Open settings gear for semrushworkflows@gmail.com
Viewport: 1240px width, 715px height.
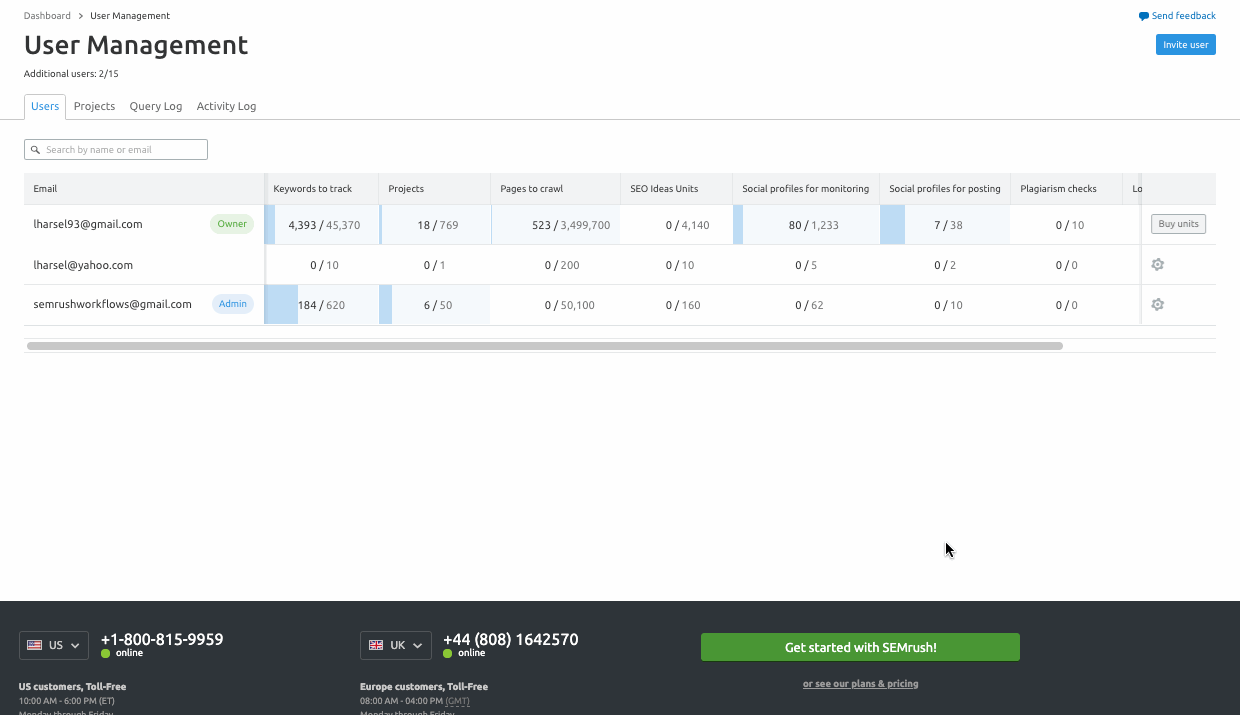[1157, 304]
